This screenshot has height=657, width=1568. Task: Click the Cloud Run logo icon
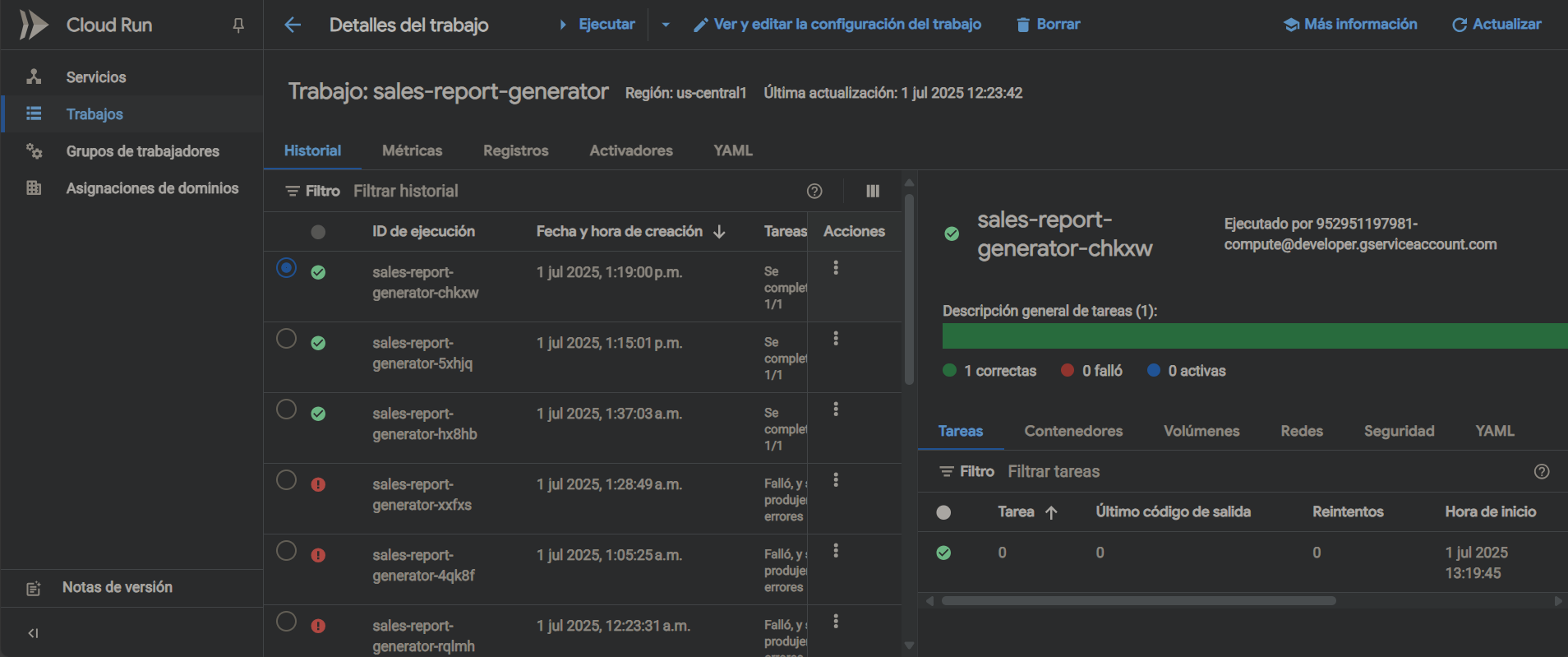[33, 25]
